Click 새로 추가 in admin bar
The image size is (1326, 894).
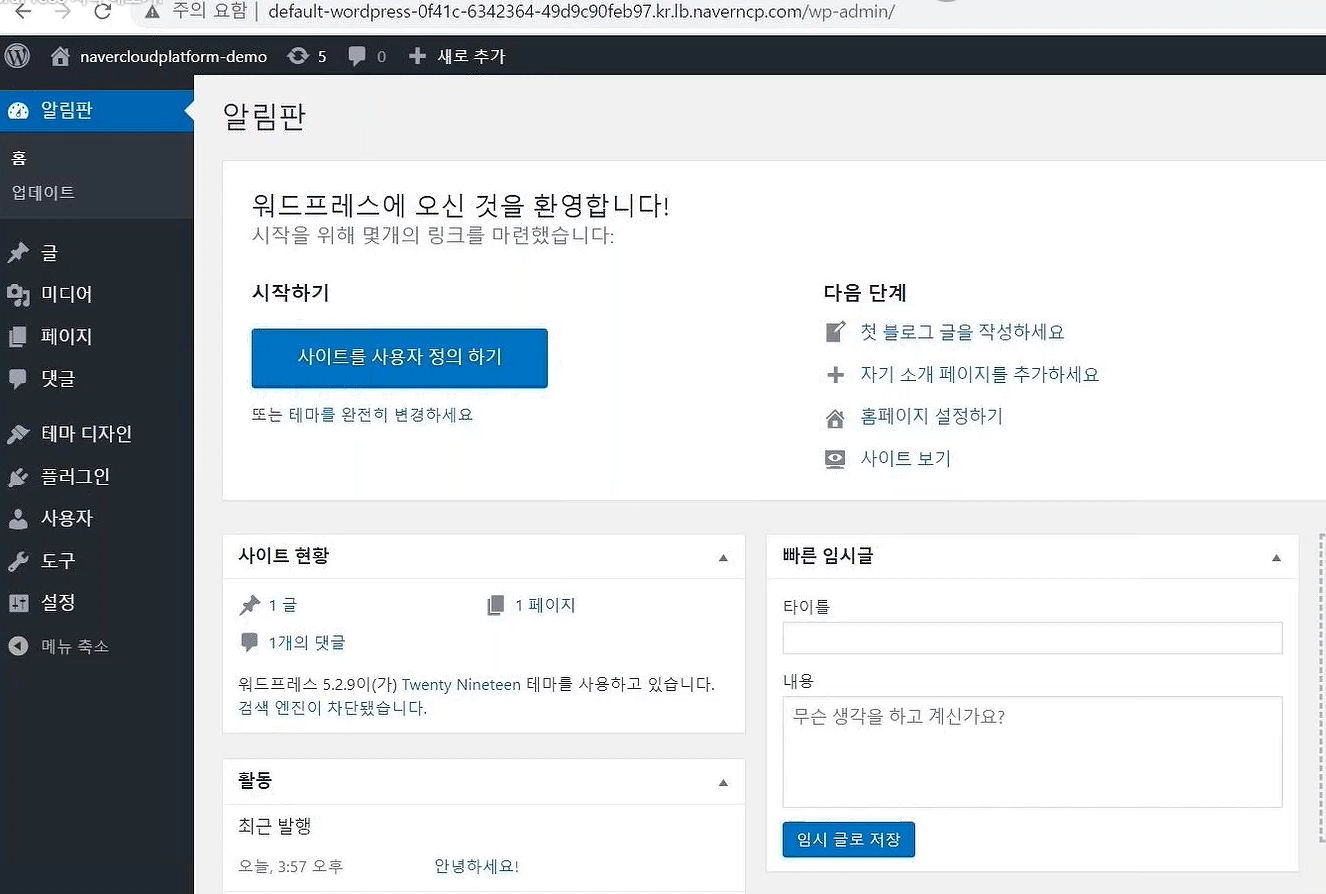pyautogui.click(x=471, y=56)
